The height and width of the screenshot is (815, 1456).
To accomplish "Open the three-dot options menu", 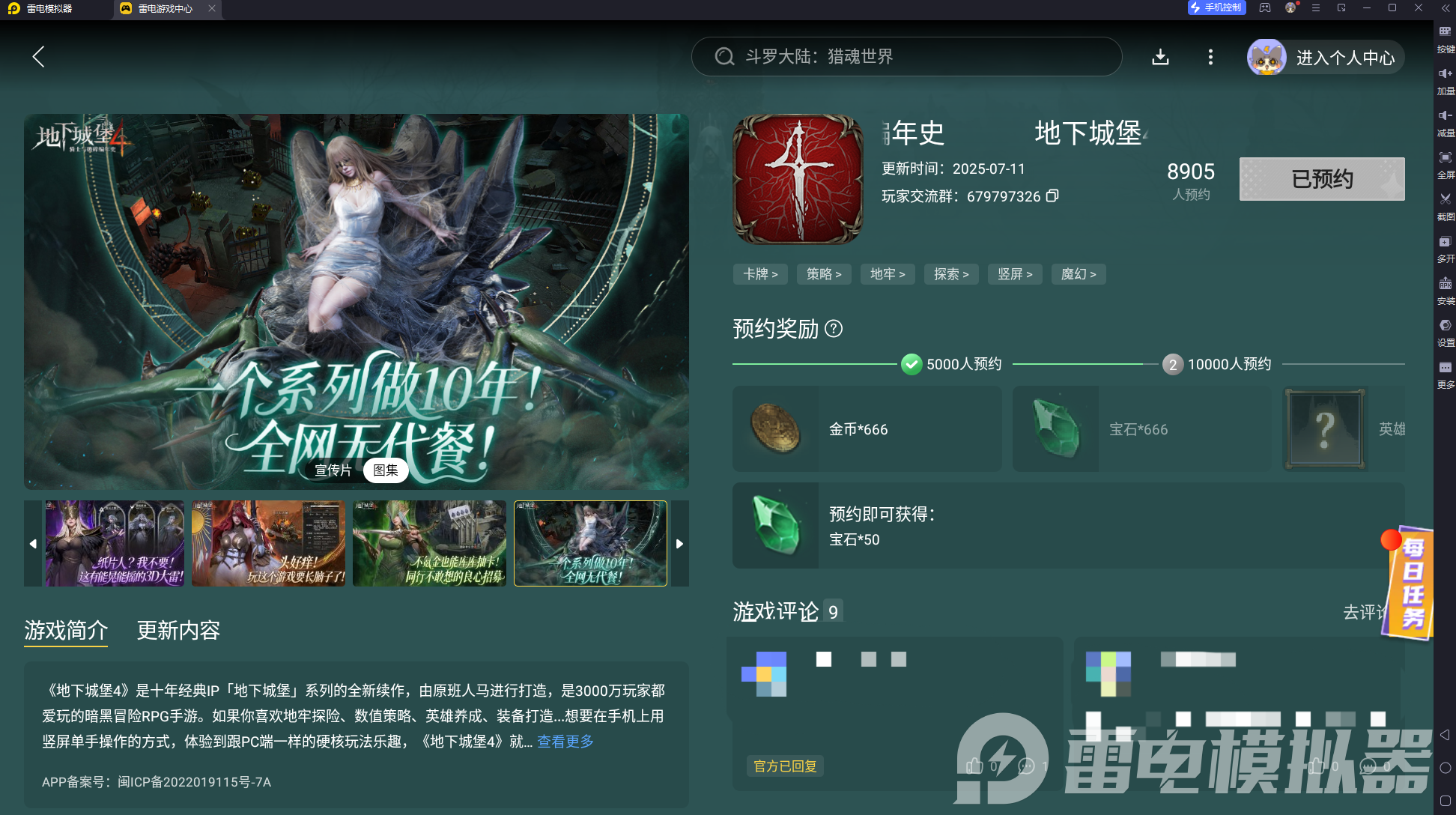I will coord(1210,56).
